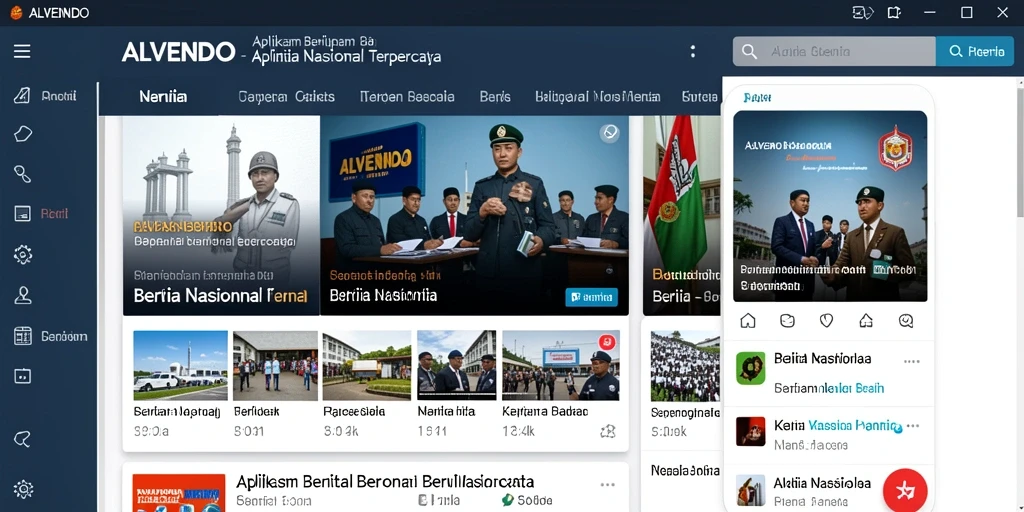
Task: Click the key-shaped icon in sidebar
Action: point(22,174)
